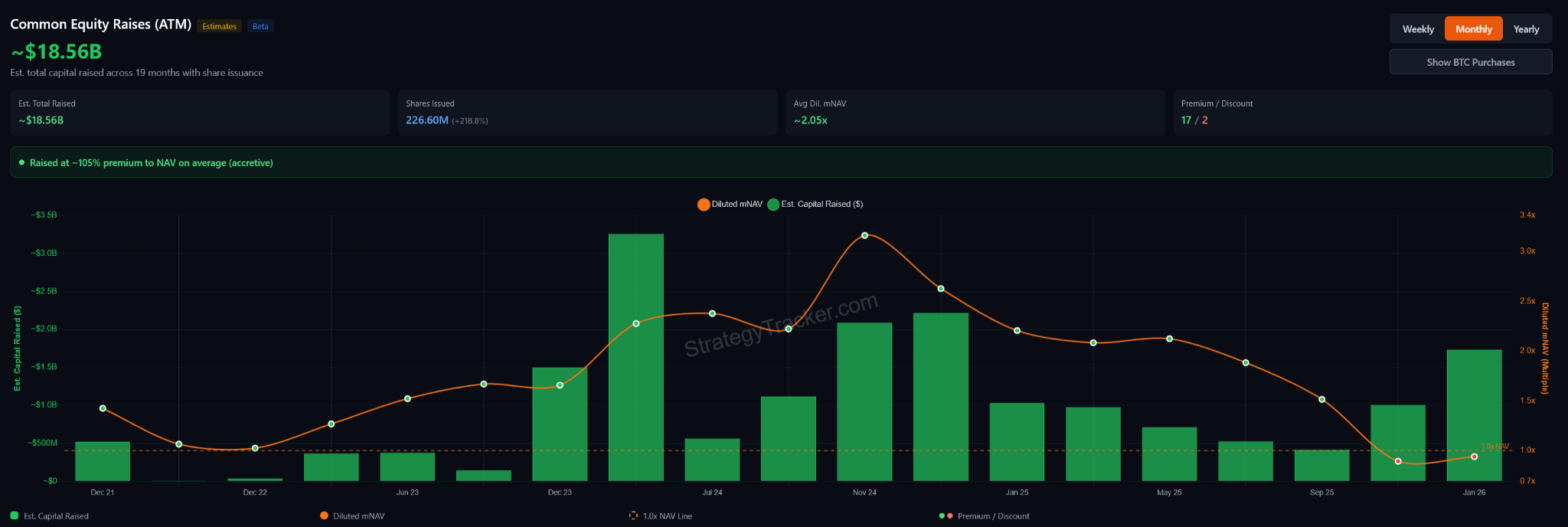1568x527 pixels.
Task: Click the dashed 1.0x NAV Line icon
Action: click(x=633, y=516)
